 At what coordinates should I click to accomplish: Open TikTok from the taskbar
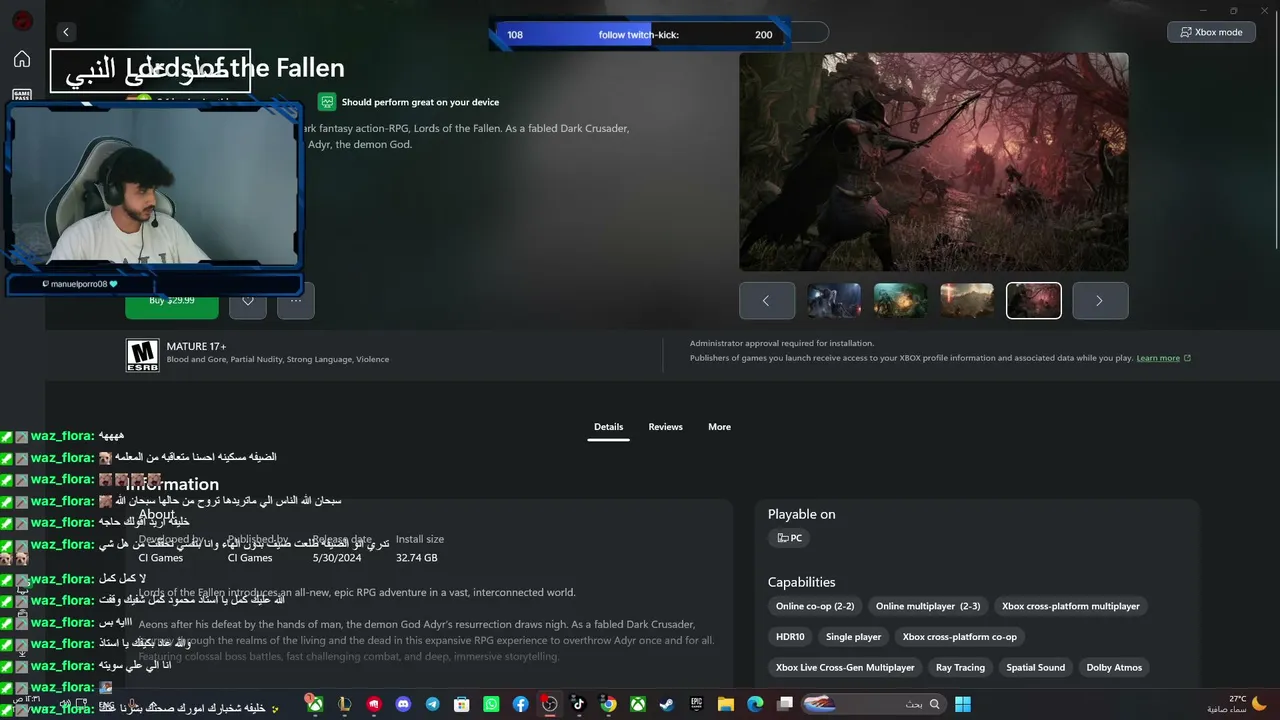pos(578,704)
